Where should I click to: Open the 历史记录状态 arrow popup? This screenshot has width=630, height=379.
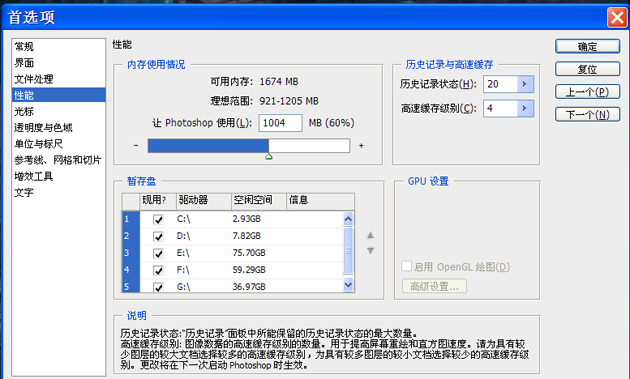tap(525, 84)
